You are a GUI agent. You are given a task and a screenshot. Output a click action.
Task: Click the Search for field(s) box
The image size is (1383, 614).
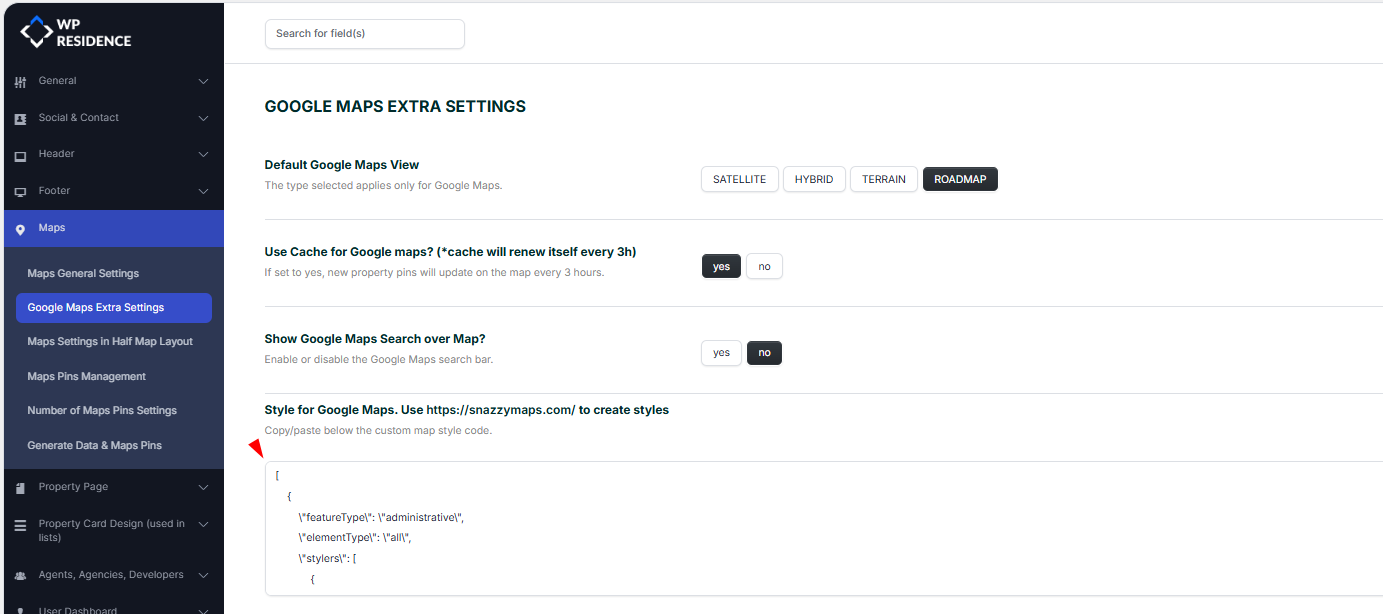(364, 33)
